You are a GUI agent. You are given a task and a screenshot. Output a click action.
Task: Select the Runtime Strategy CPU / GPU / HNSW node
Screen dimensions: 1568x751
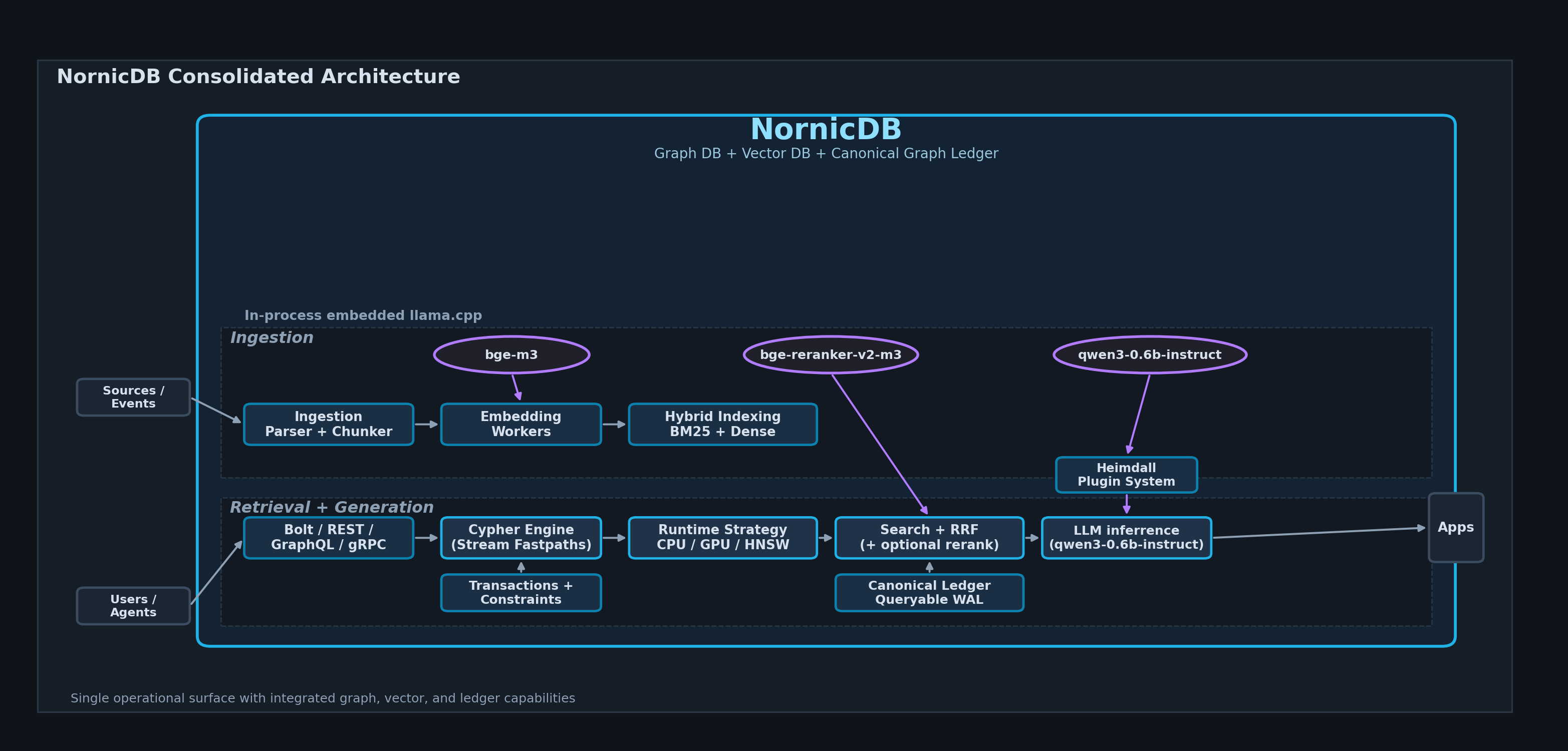pos(722,538)
